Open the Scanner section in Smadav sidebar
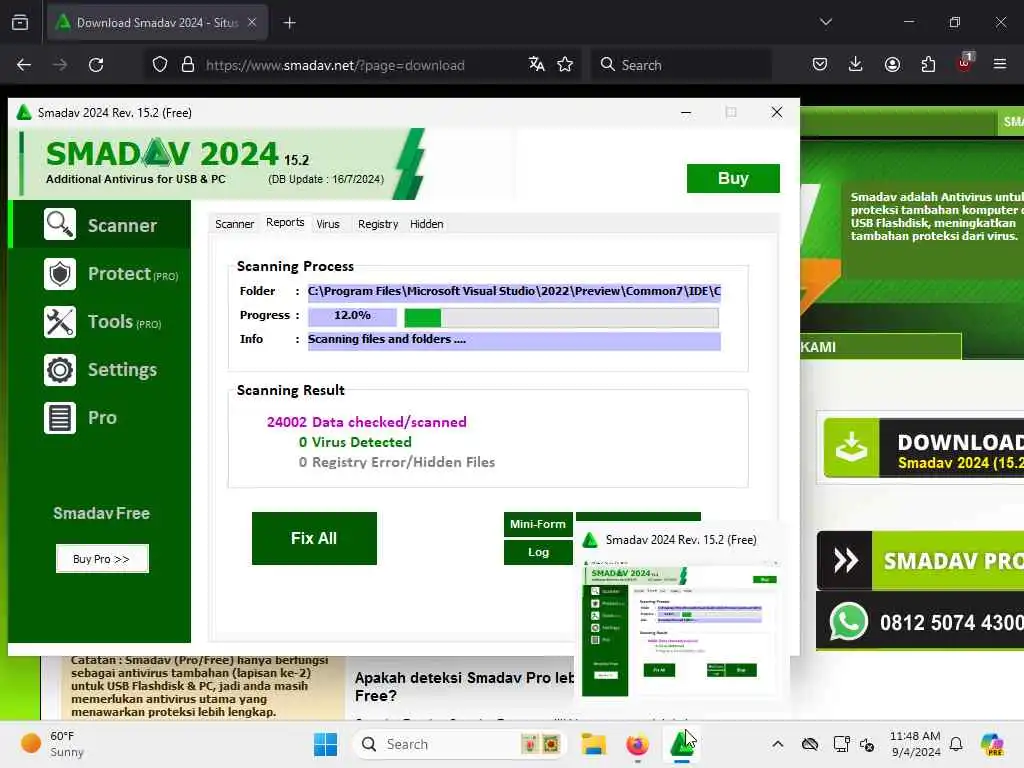Image resolution: width=1024 pixels, height=768 pixels. 101,225
